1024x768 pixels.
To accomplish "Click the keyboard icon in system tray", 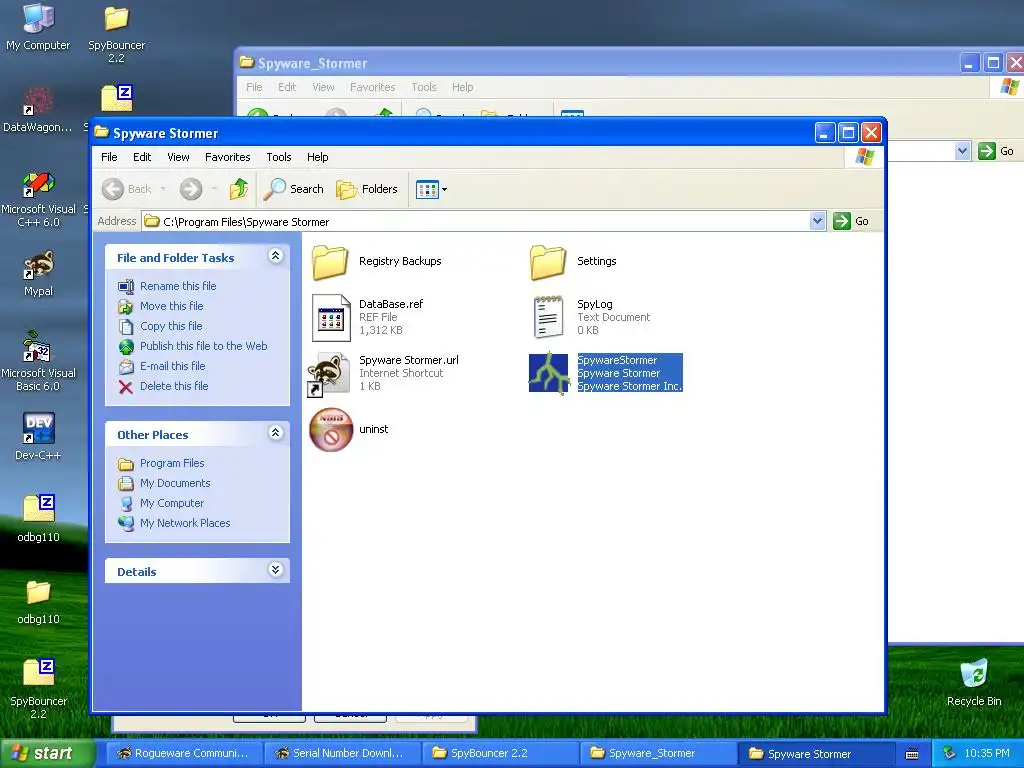I will click(912, 754).
